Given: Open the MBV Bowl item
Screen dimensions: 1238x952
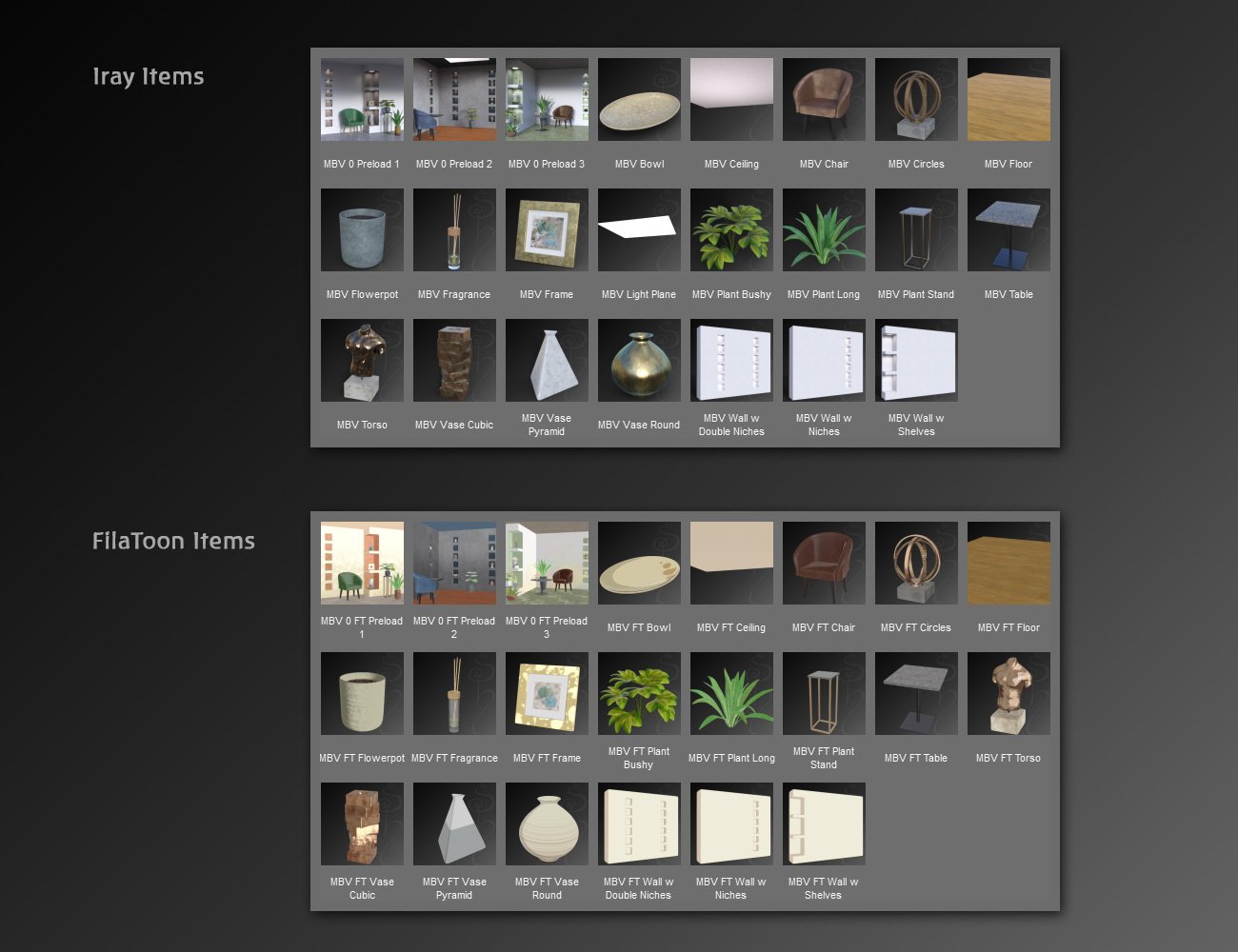Looking at the screenshot, I should (639, 99).
